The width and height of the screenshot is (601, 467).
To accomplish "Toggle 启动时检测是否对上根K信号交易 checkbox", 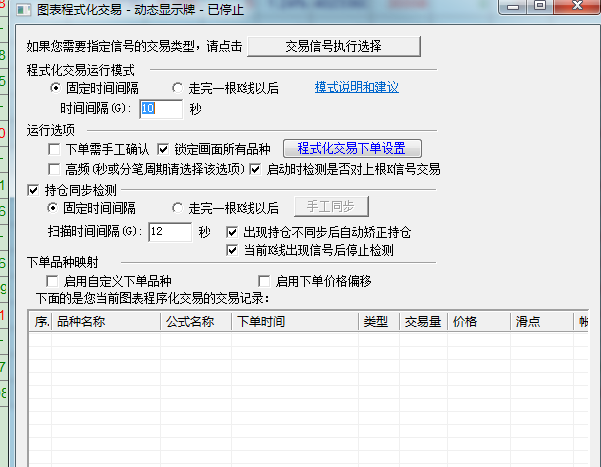I will [x=255, y=169].
